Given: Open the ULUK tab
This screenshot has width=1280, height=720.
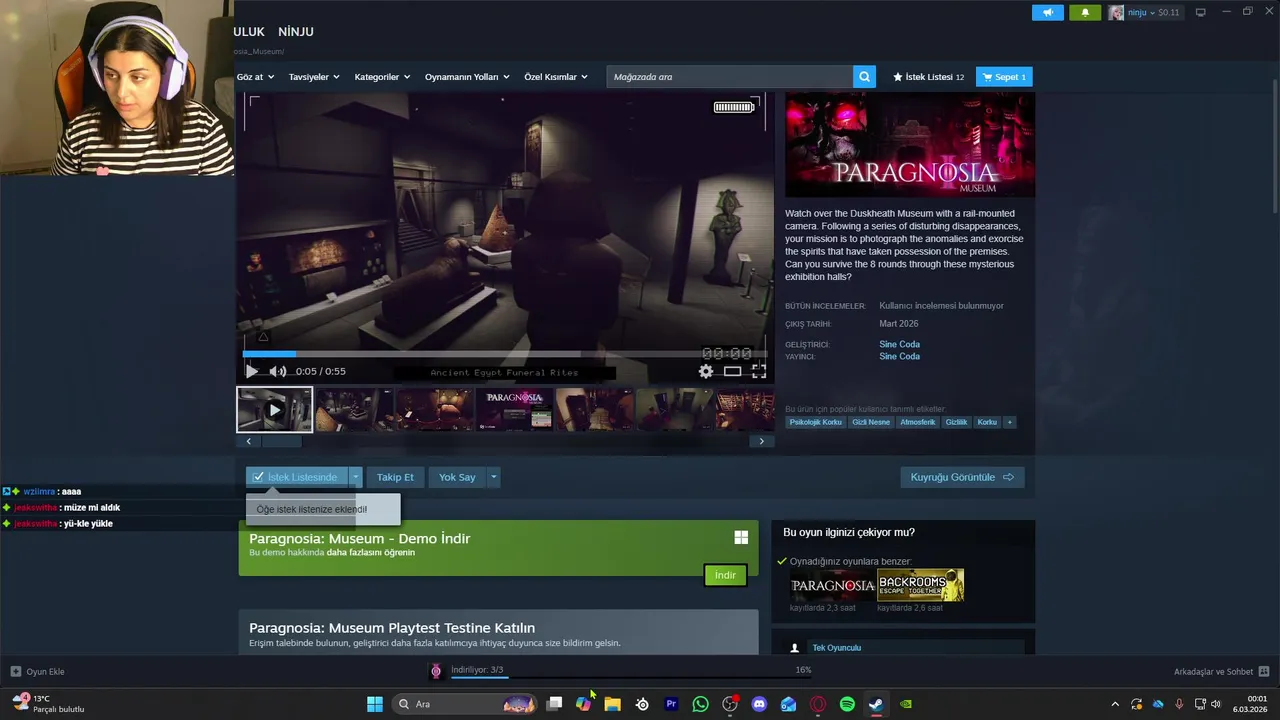Looking at the screenshot, I should tap(249, 32).
